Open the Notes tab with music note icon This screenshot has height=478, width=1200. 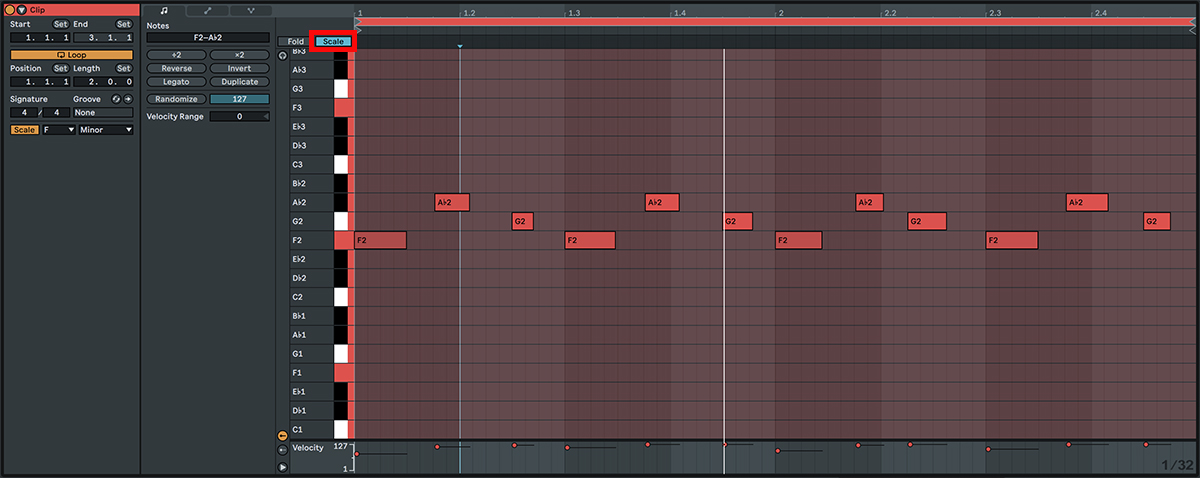(x=164, y=10)
